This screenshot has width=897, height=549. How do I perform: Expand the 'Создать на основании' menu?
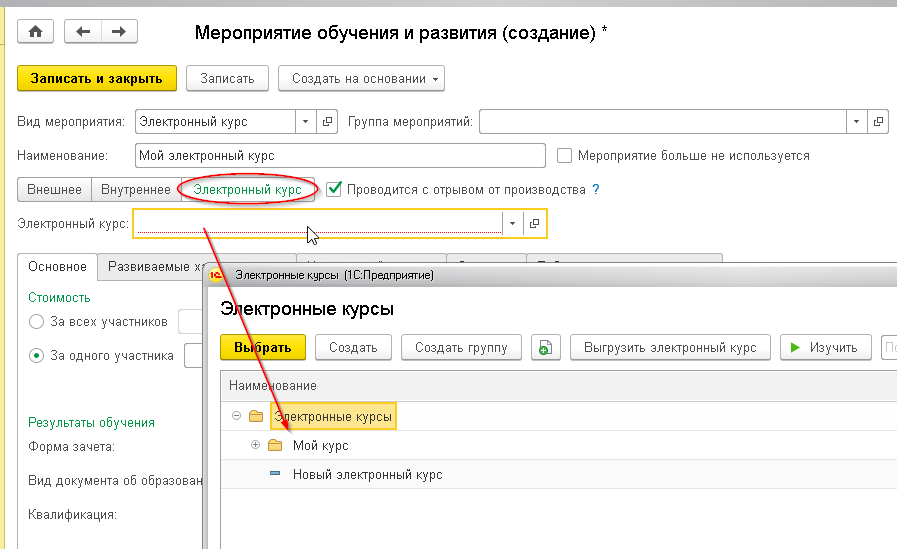click(x=361, y=78)
